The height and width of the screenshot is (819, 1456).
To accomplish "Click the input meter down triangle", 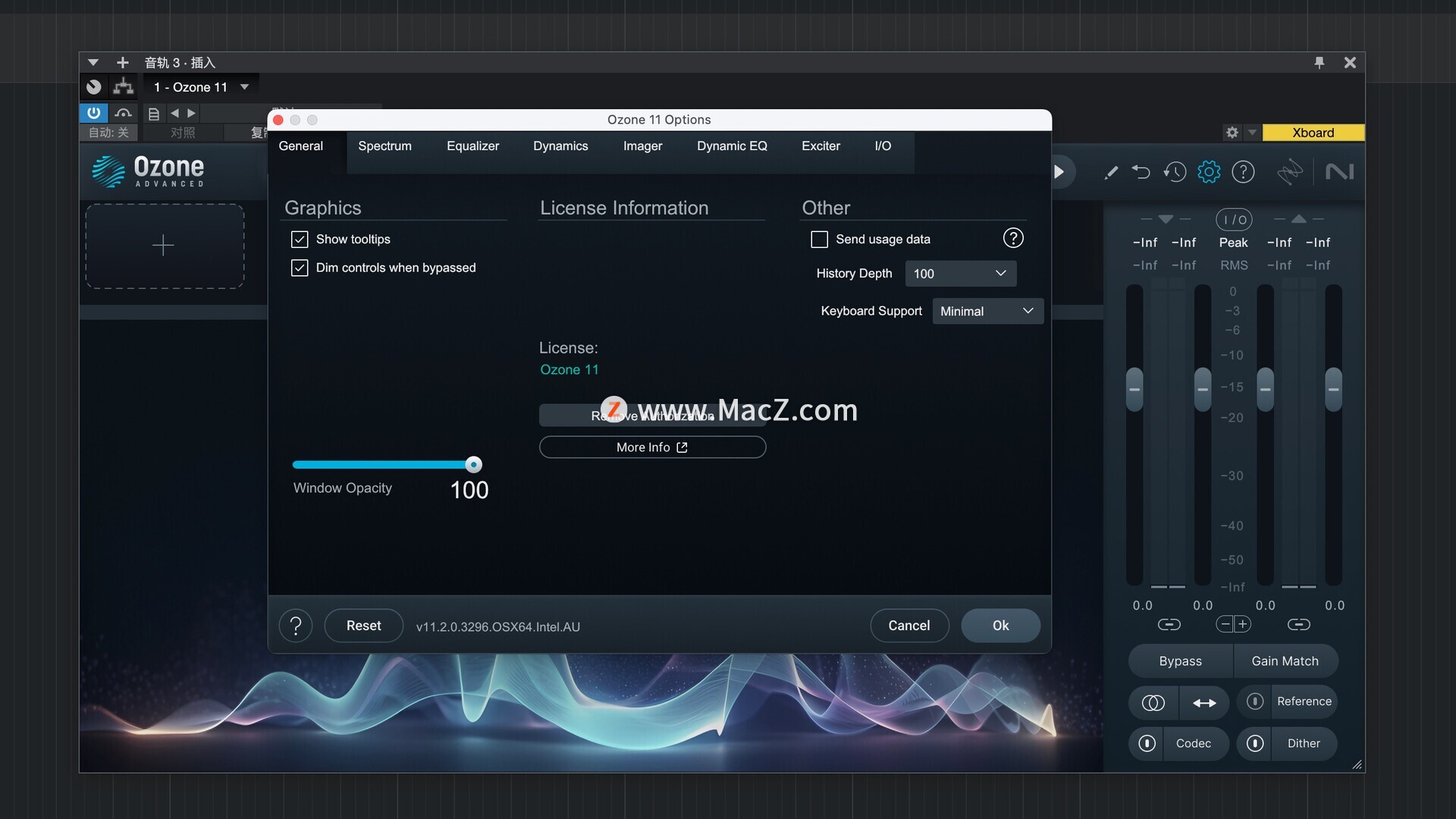I will coord(1166,219).
